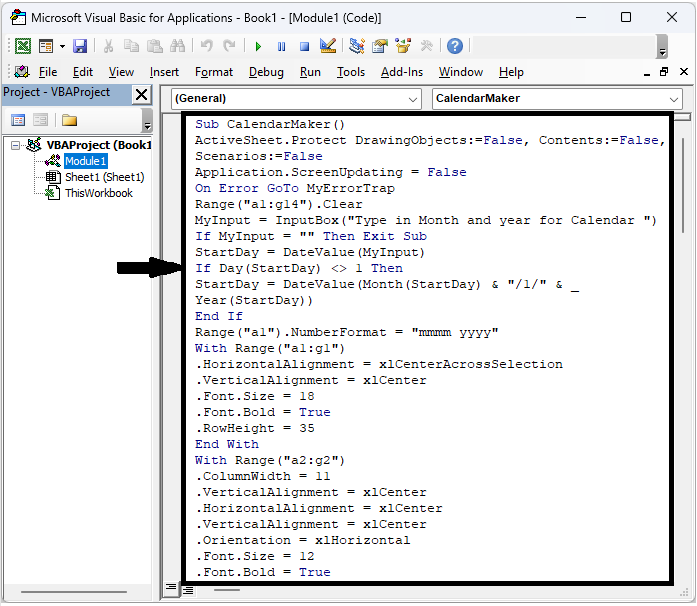Open the Add-Ins menu
The image size is (697, 606).
(402, 72)
